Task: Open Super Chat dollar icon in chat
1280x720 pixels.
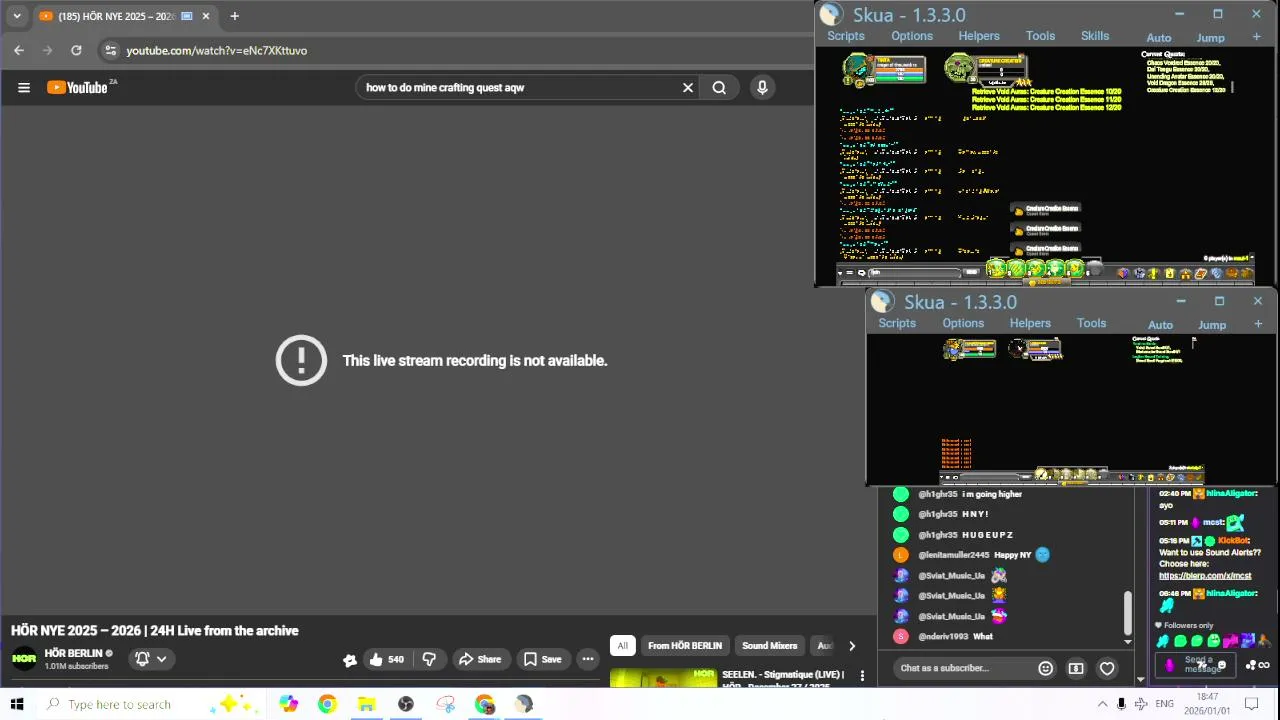Action: point(1076,668)
